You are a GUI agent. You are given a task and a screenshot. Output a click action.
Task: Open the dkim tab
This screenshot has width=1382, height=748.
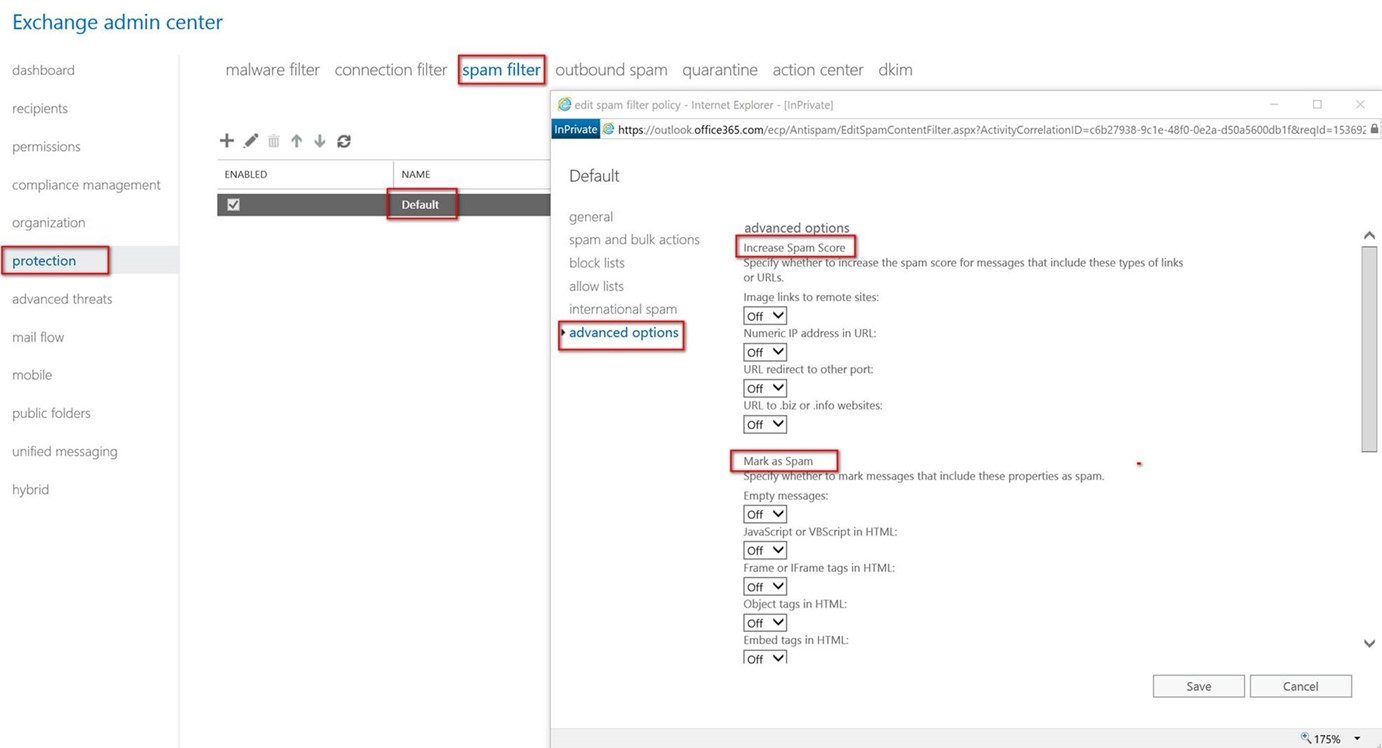point(895,70)
